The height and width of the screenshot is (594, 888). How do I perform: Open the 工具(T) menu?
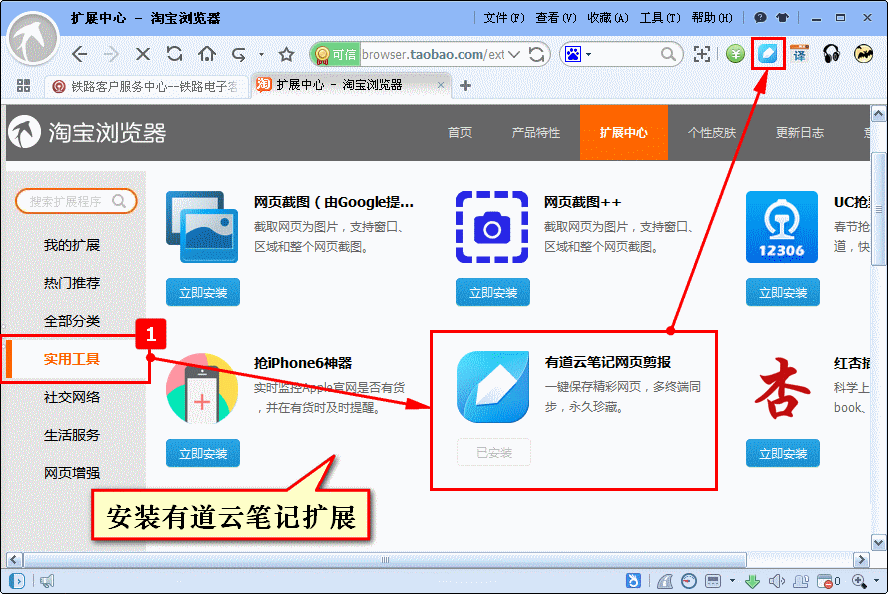[x=660, y=18]
